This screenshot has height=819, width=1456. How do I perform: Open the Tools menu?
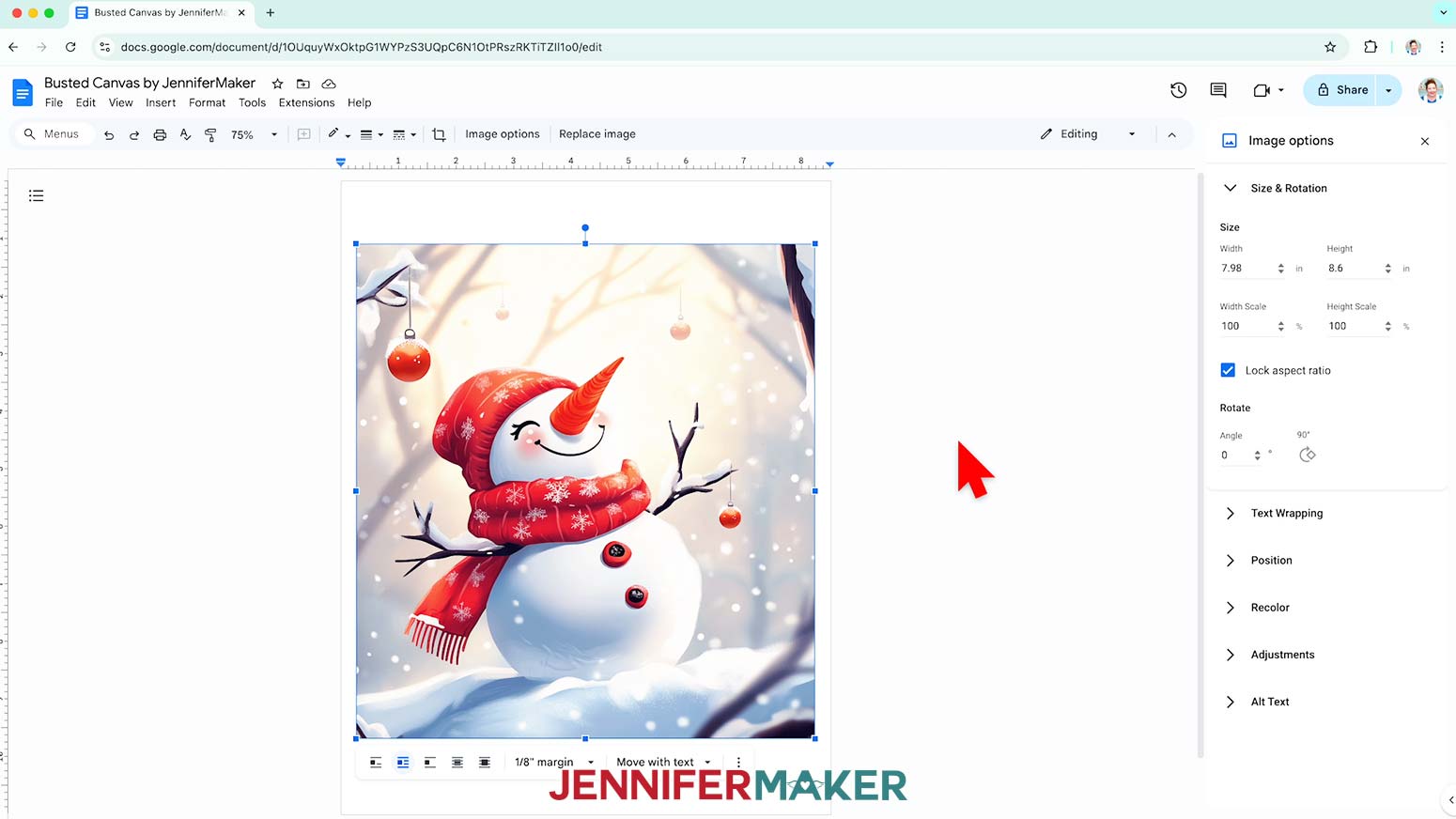pos(252,102)
